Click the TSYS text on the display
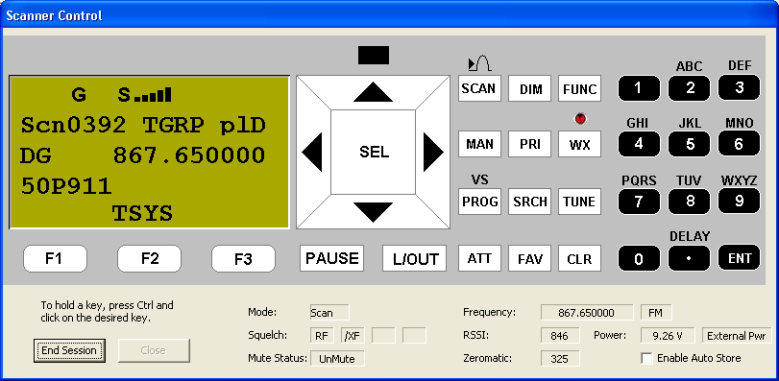 pos(142,214)
